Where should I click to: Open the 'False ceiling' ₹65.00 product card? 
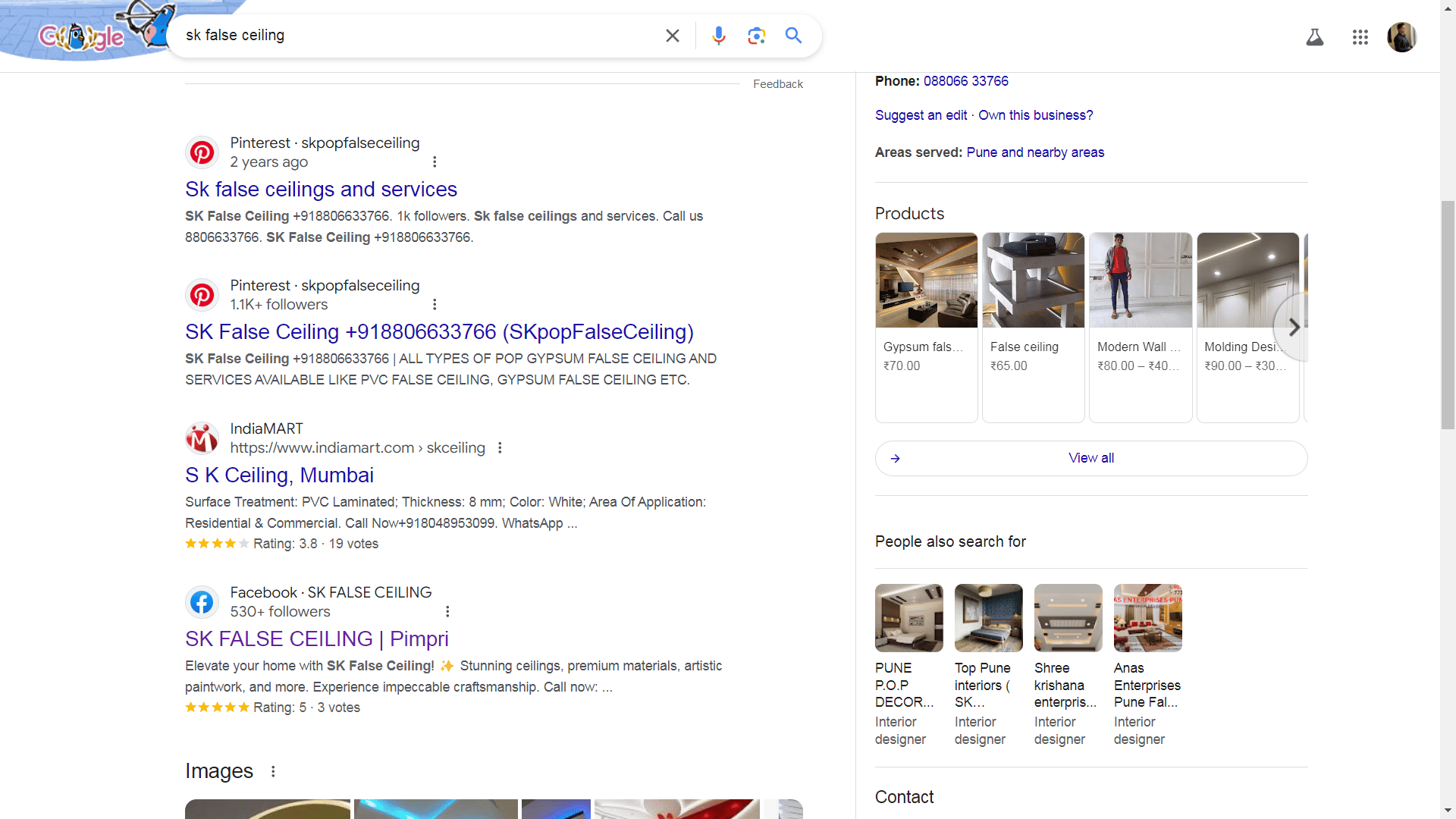[x=1033, y=328]
